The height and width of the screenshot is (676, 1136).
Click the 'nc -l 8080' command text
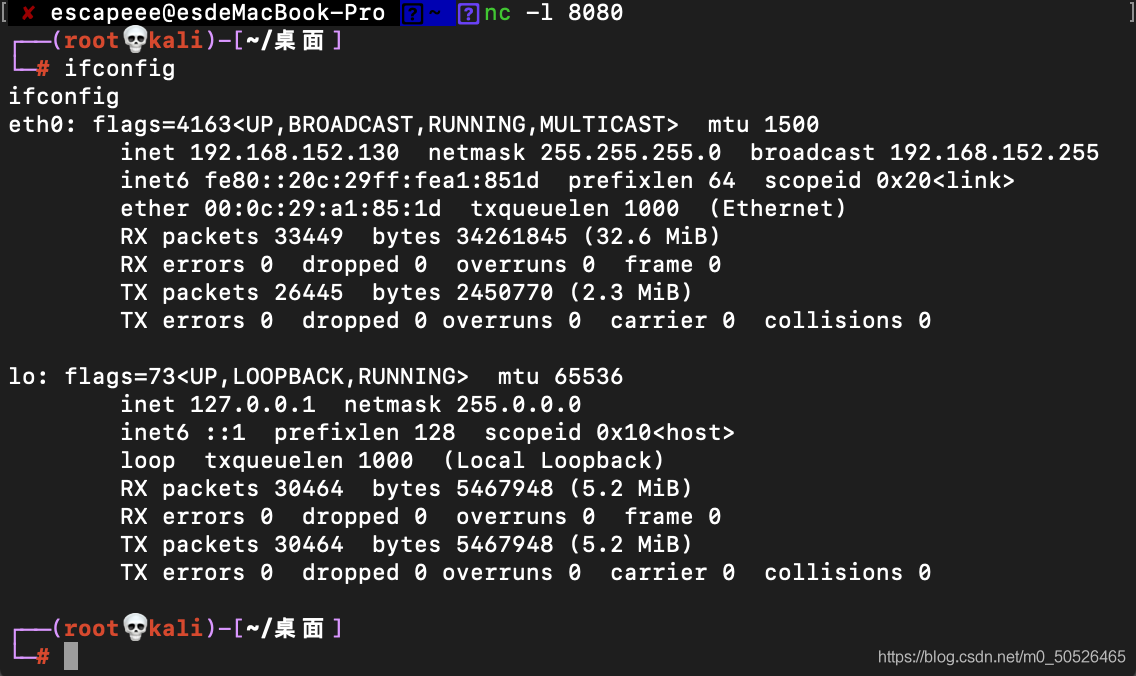pos(554,12)
